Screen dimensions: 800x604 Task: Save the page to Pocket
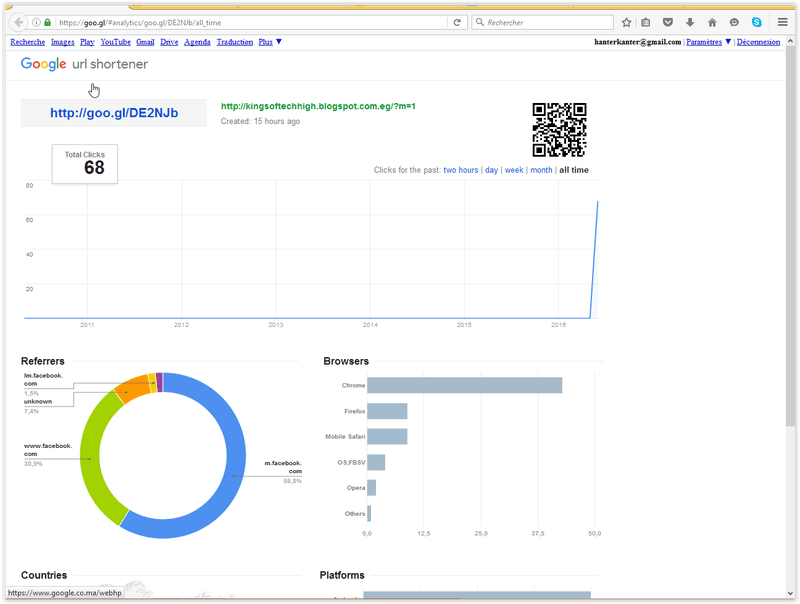coord(668,22)
